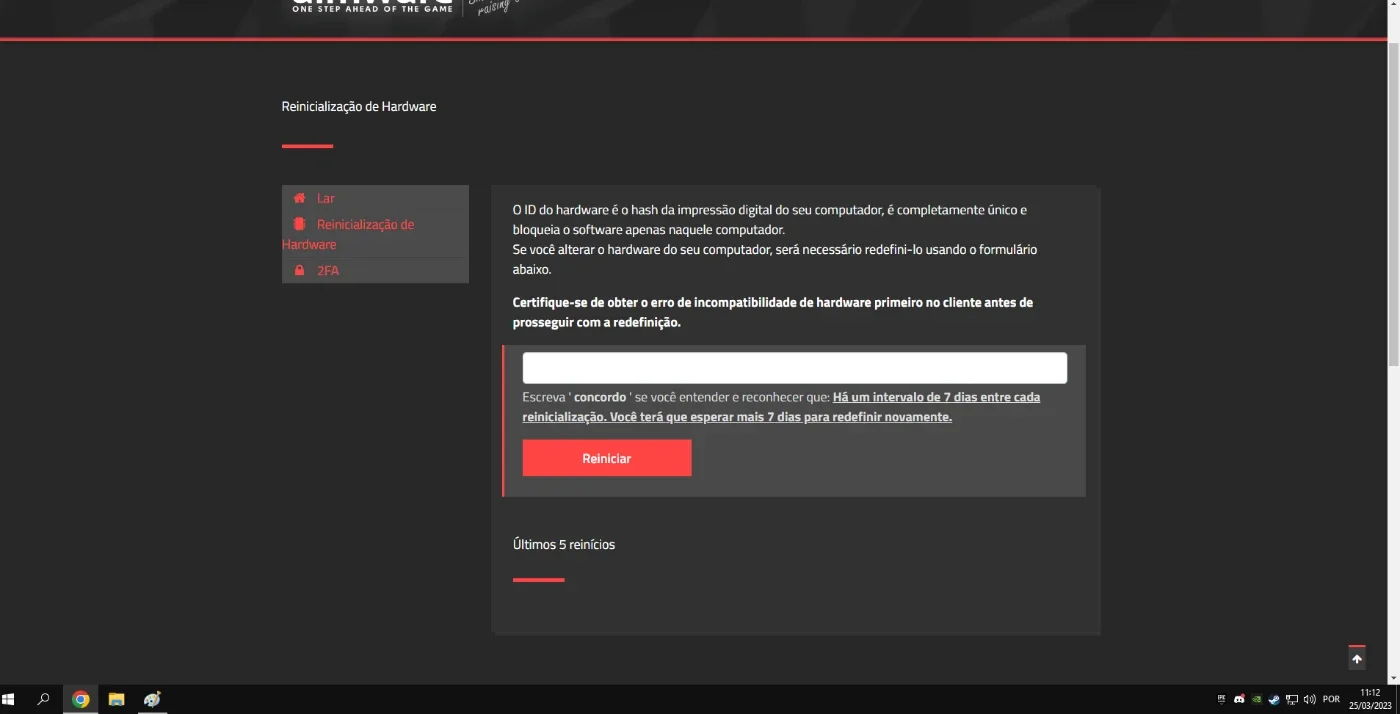Click the padlock icon beside 2FA

point(299,271)
